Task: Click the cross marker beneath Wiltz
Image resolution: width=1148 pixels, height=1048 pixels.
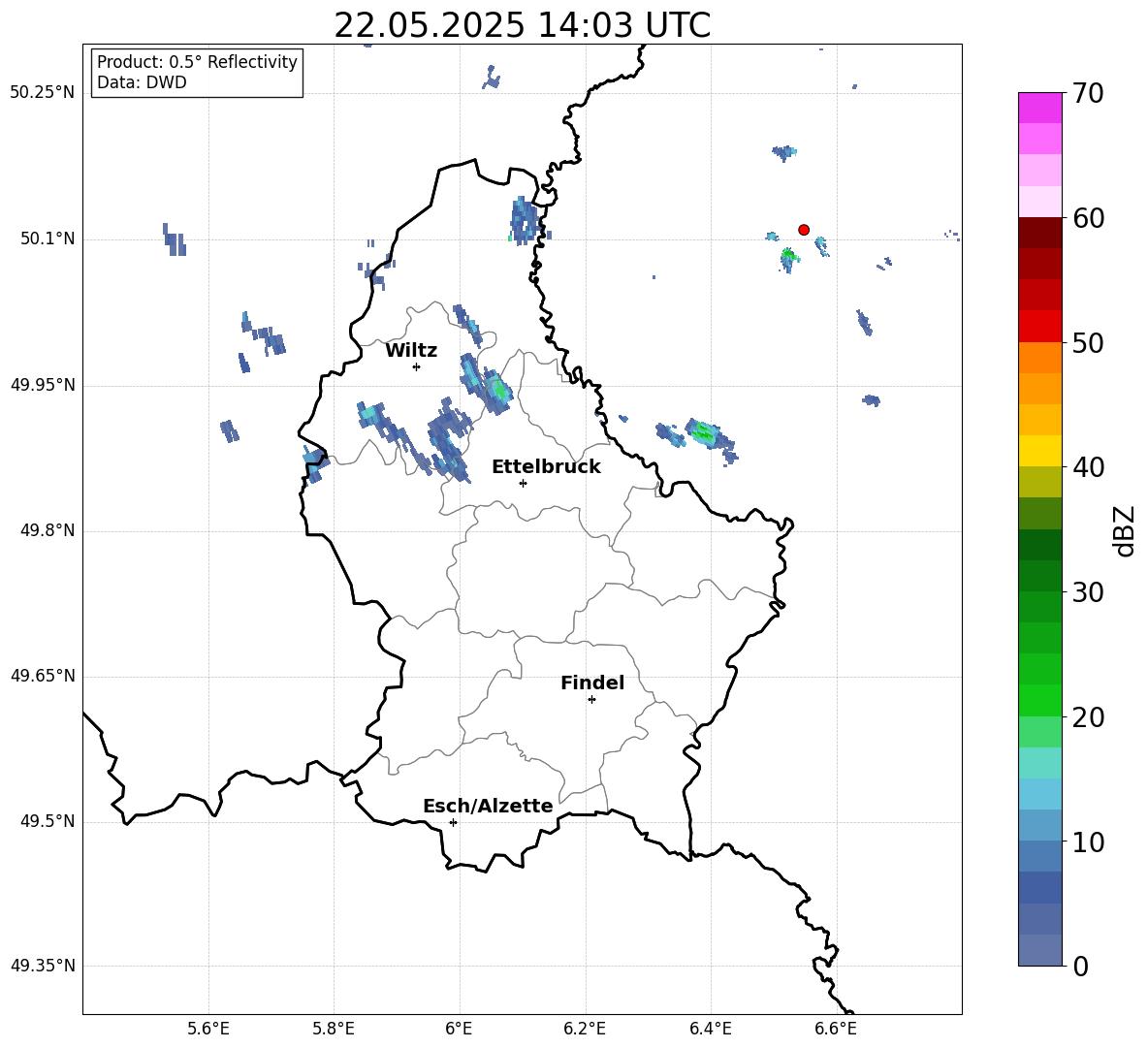Action: pyautogui.click(x=417, y=366)
